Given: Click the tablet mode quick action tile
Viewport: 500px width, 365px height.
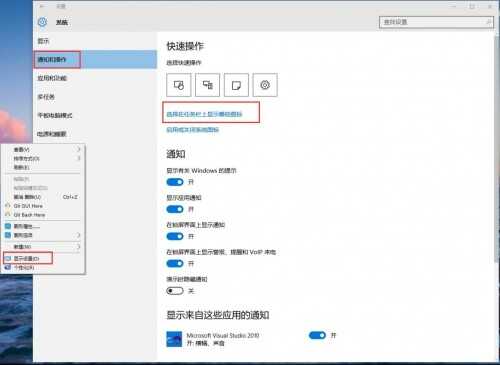Looking at the screenshot, I should 179,85.
